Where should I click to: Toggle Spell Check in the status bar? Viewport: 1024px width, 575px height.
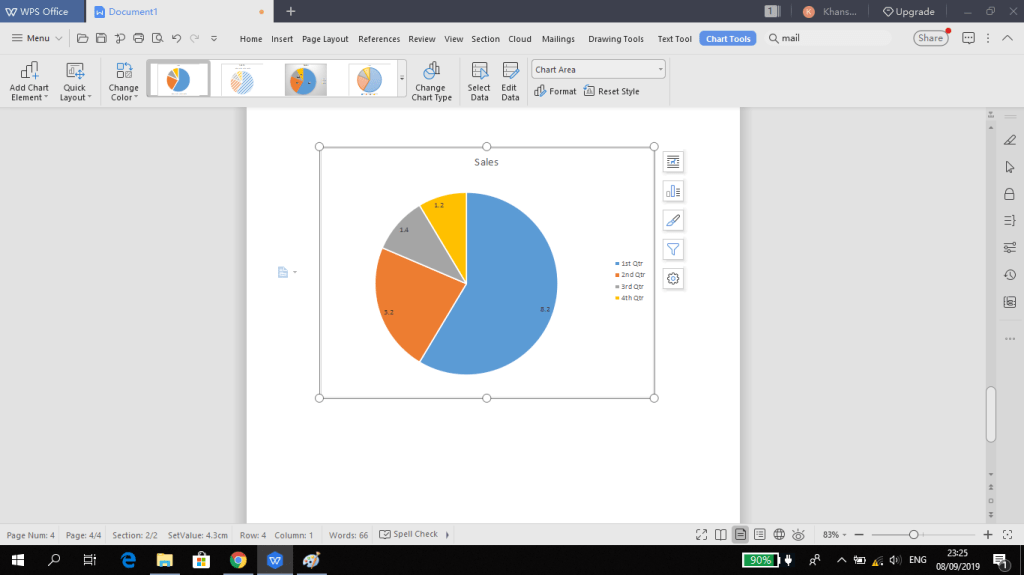pos(409,535)
